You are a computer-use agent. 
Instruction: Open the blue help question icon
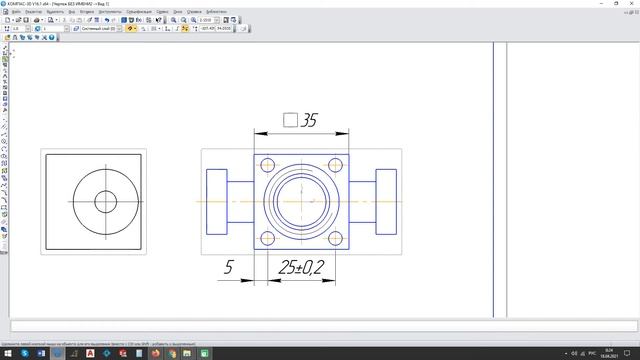51,37
